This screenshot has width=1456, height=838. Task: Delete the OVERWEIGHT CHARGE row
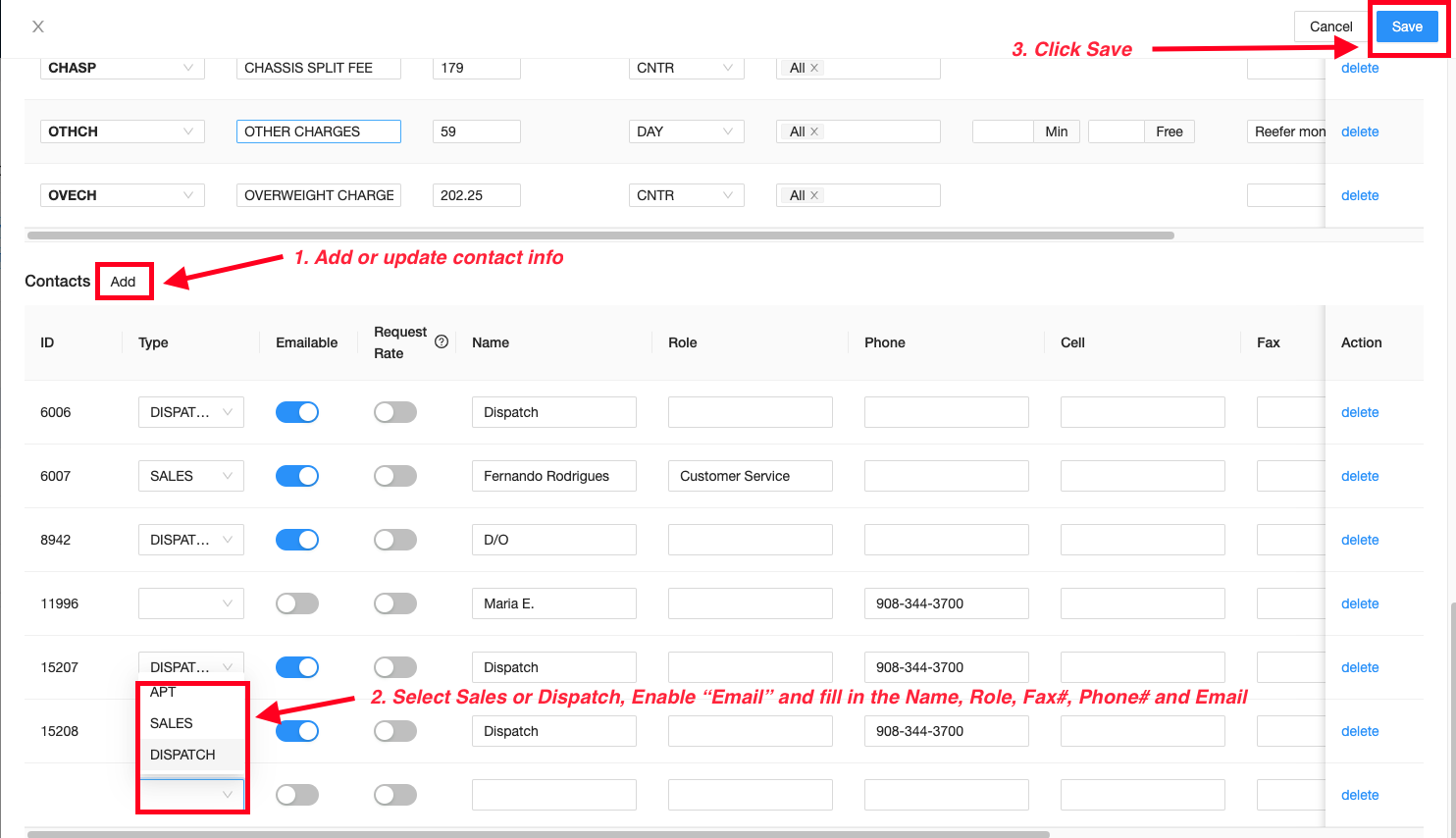point(1360,195)
